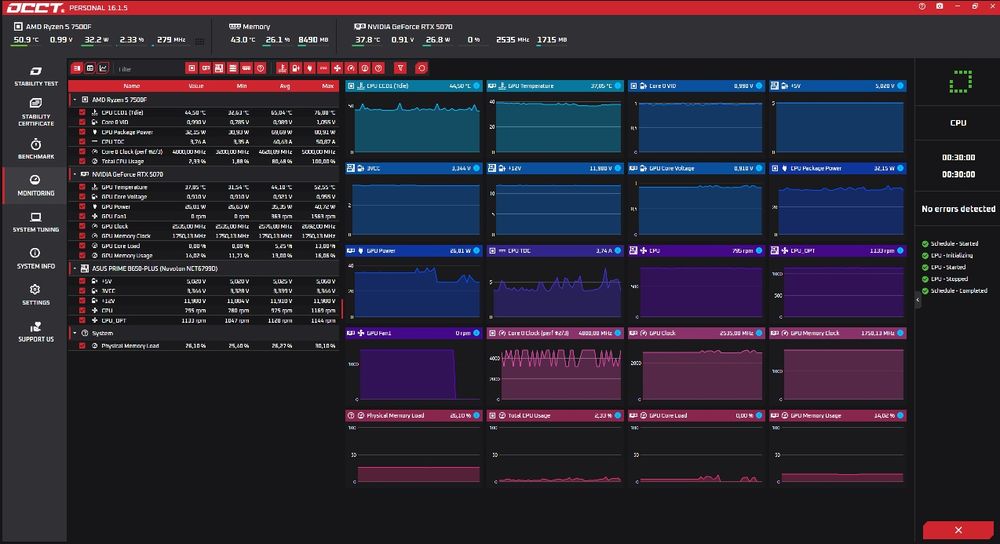Click the motherboard icon beside ASUS PRIME B650-PLUS
This screenshot has height=544, width=1000.
(85, 268)
